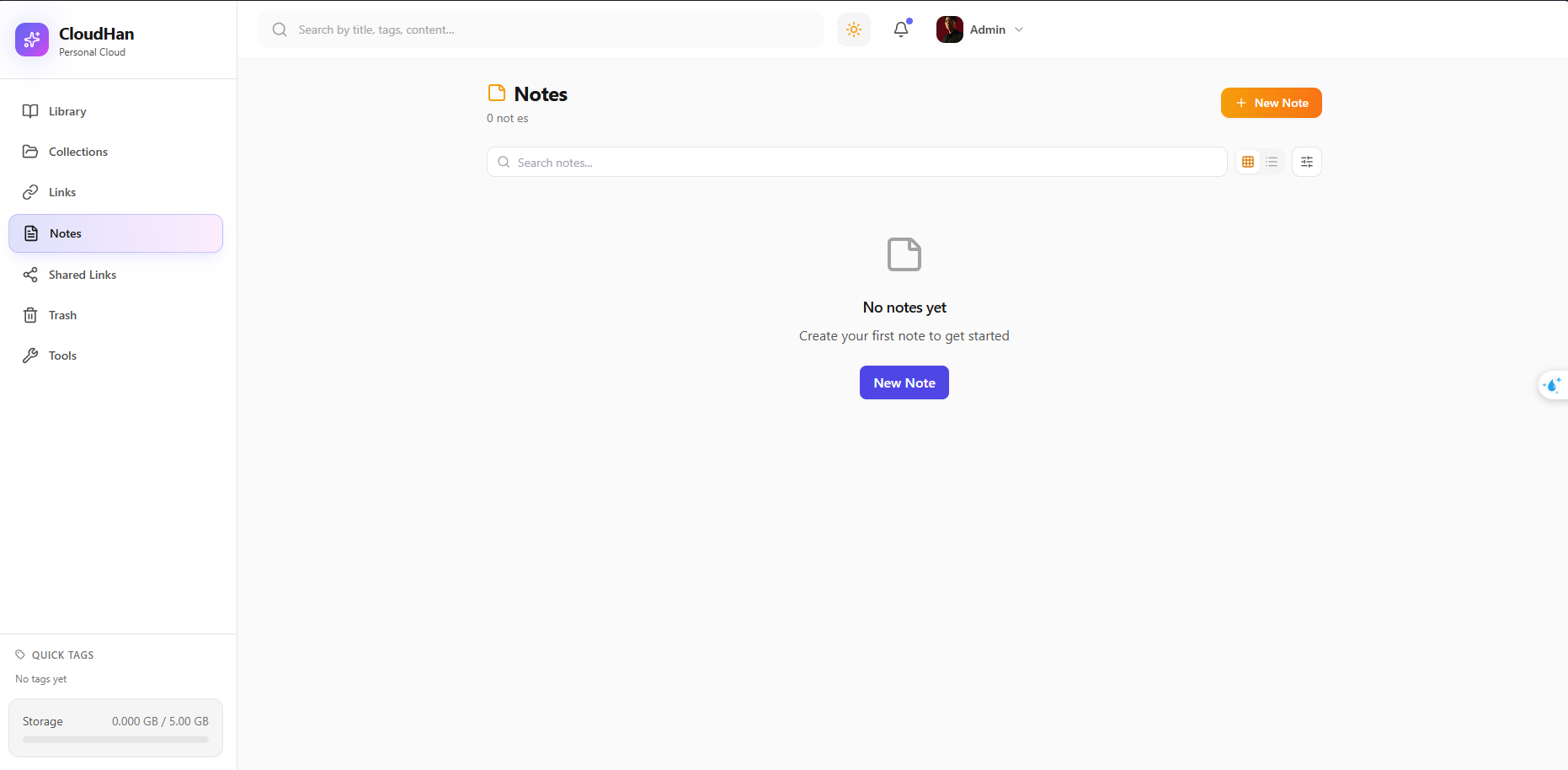Open the notes filter options
The width and height of the screenshot is (1568, 770).
(x=1306, y=162)
